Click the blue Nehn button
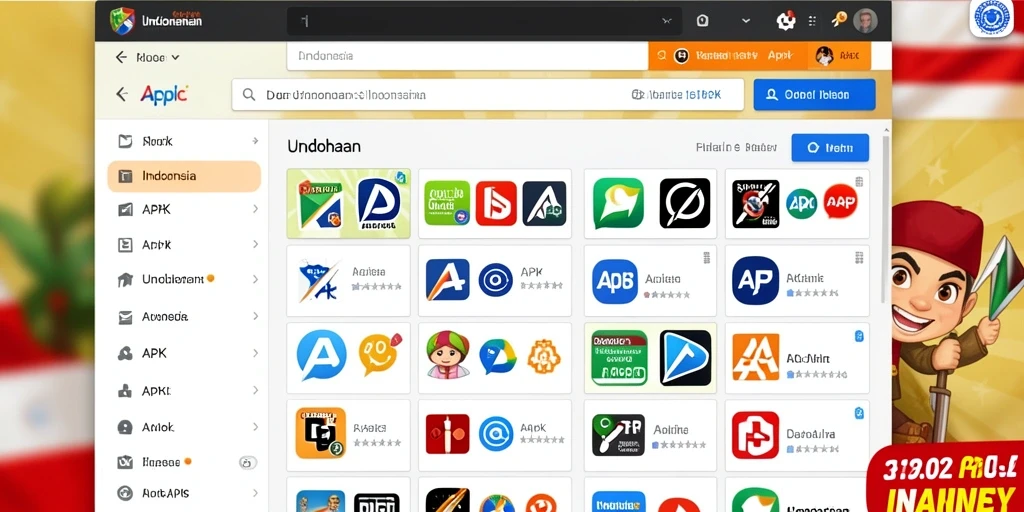 coord(830,148)
